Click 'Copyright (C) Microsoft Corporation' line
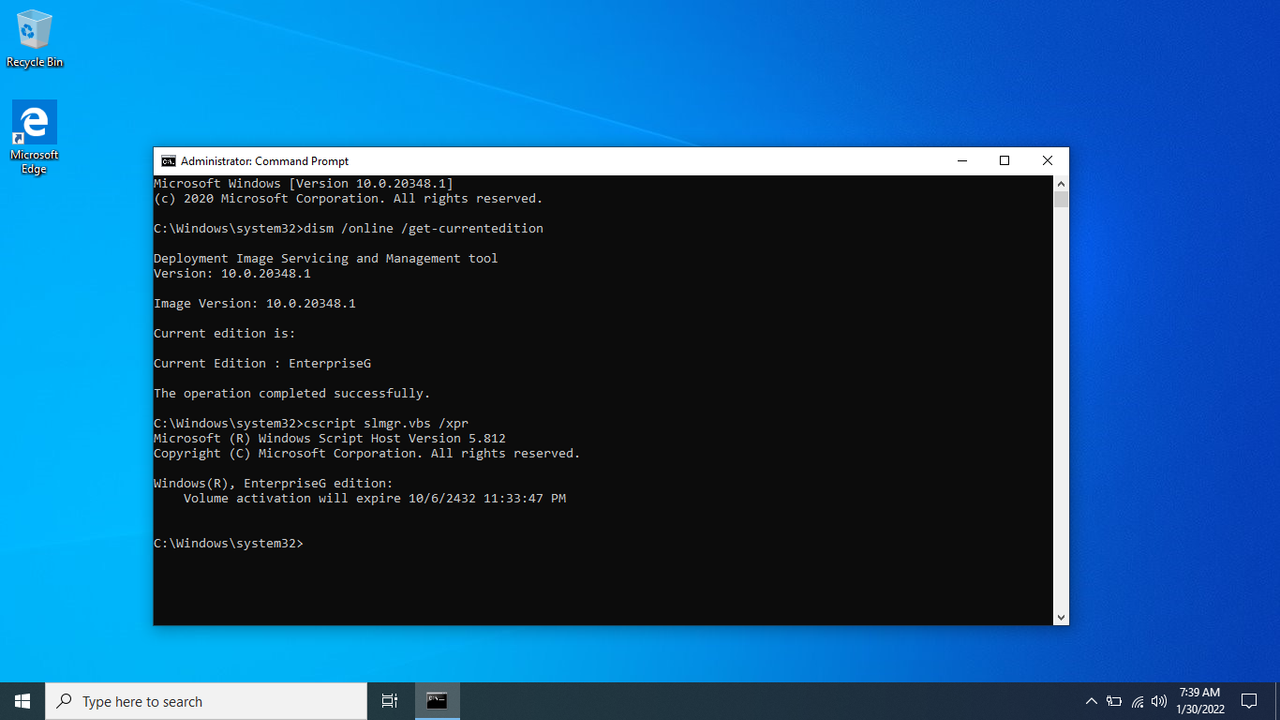This screenshot has width=1280, height=720. (x=367, y=453)
